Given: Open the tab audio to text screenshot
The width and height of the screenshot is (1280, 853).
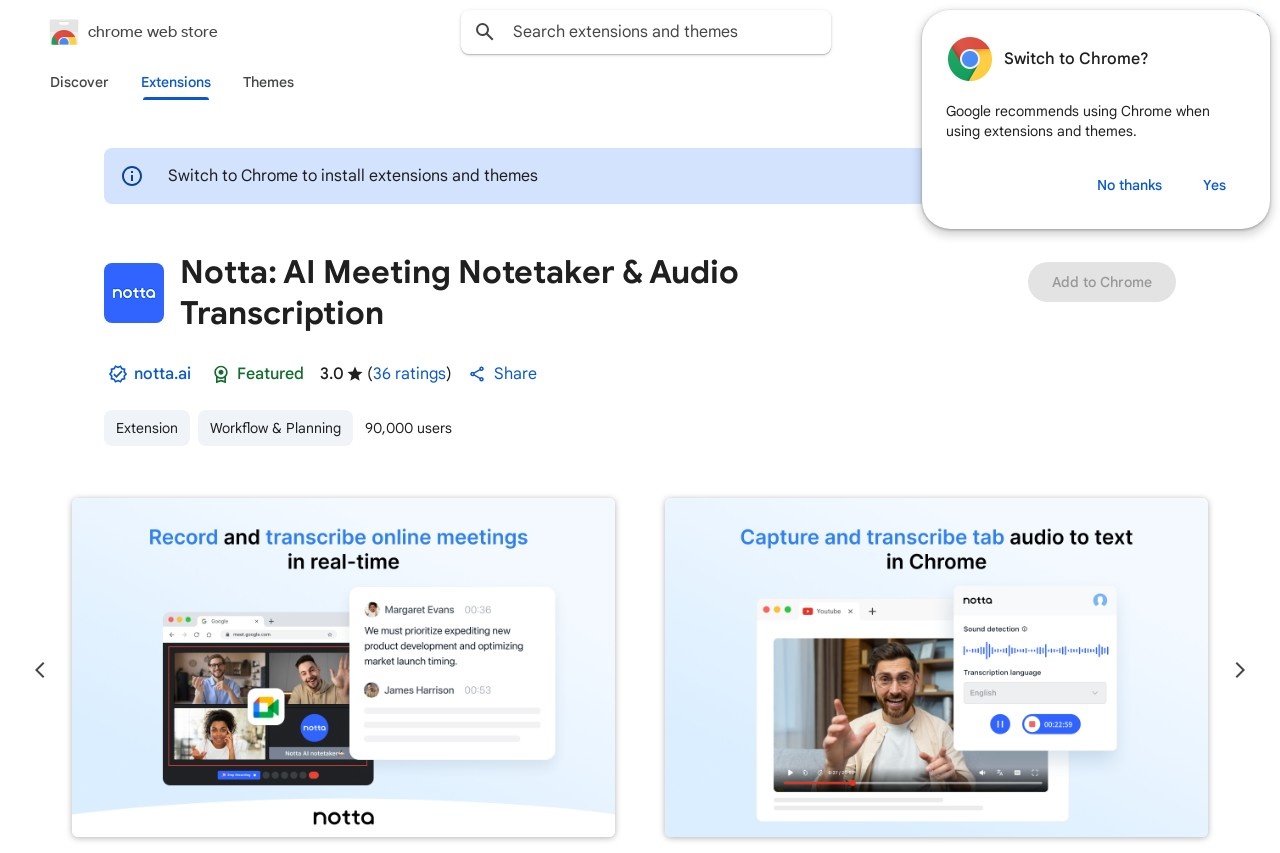Looking at the screenshot, I should 936,667.
